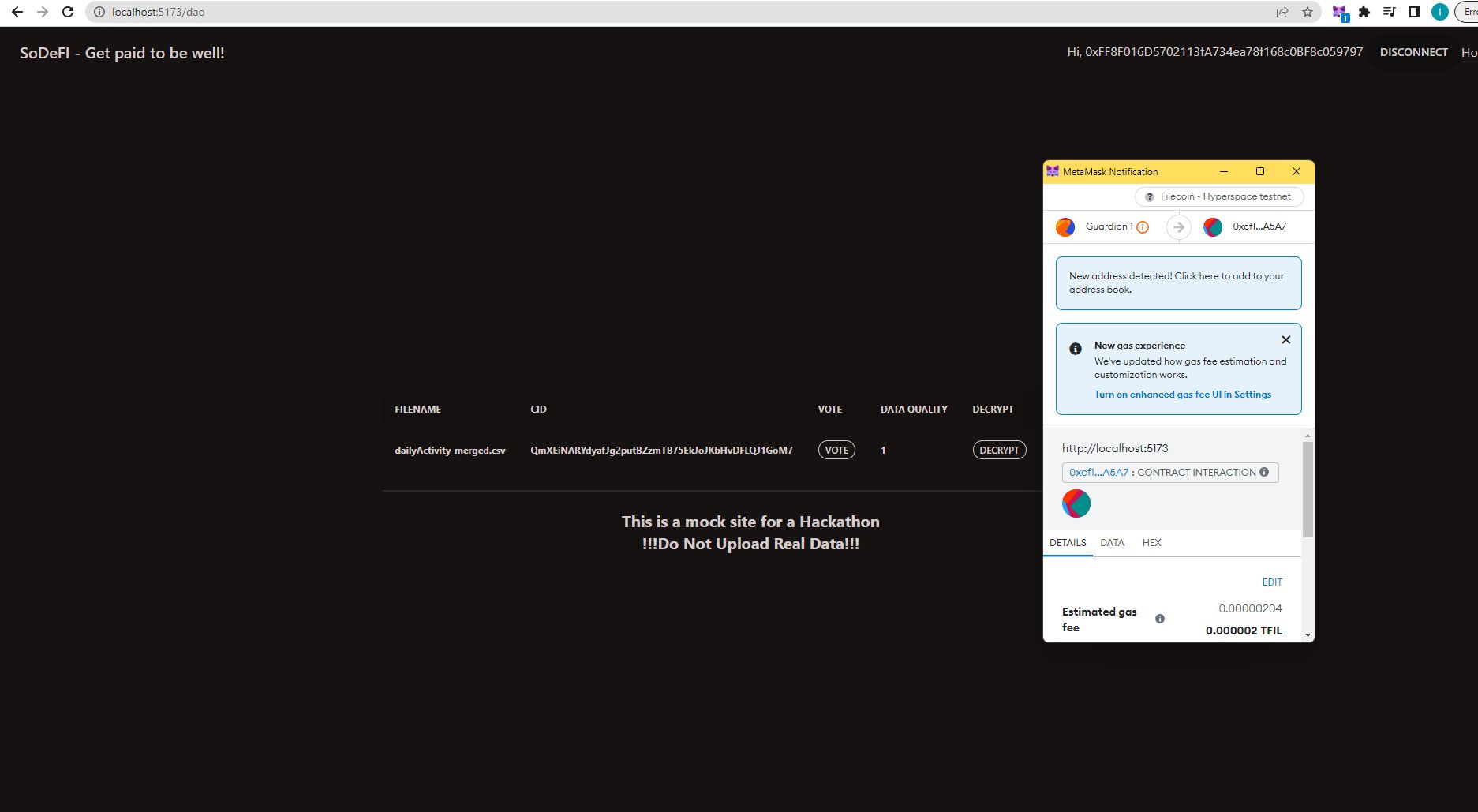
Task: Click the arrow between sender and recipient
Action: 1178,227
